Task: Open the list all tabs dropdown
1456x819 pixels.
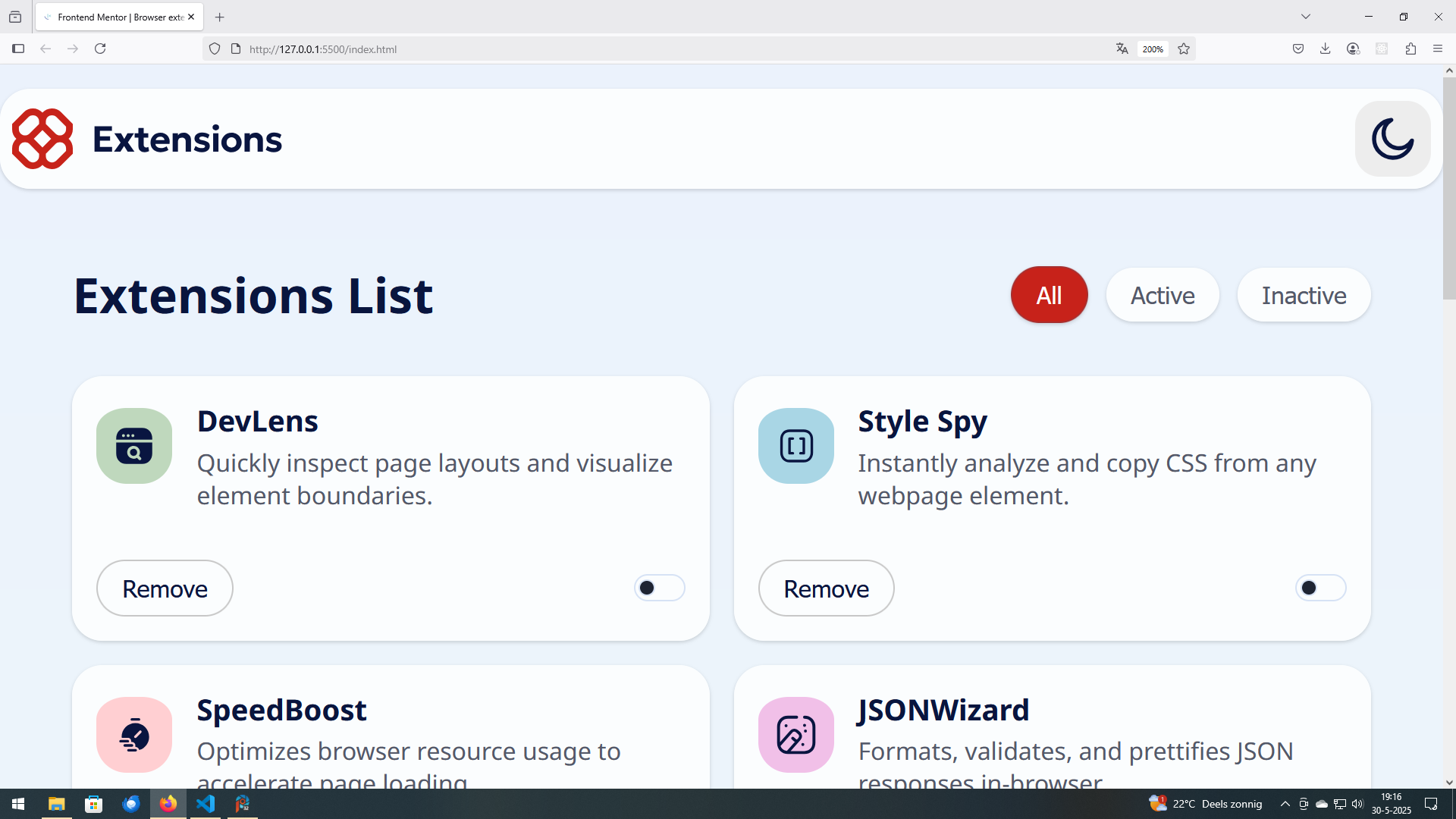Action: [x=1305, y=17]
